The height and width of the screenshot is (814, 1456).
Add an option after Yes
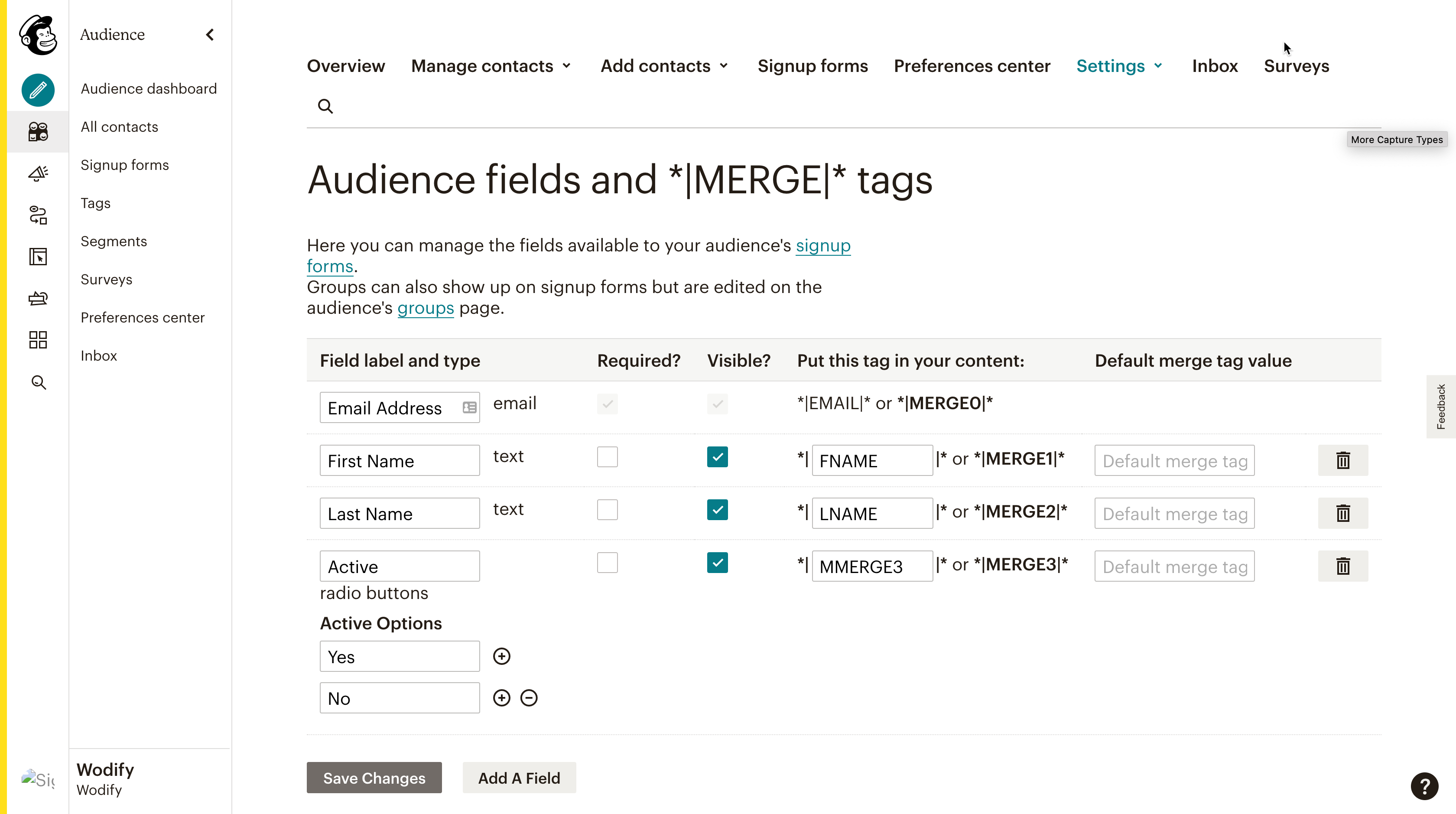501,656
